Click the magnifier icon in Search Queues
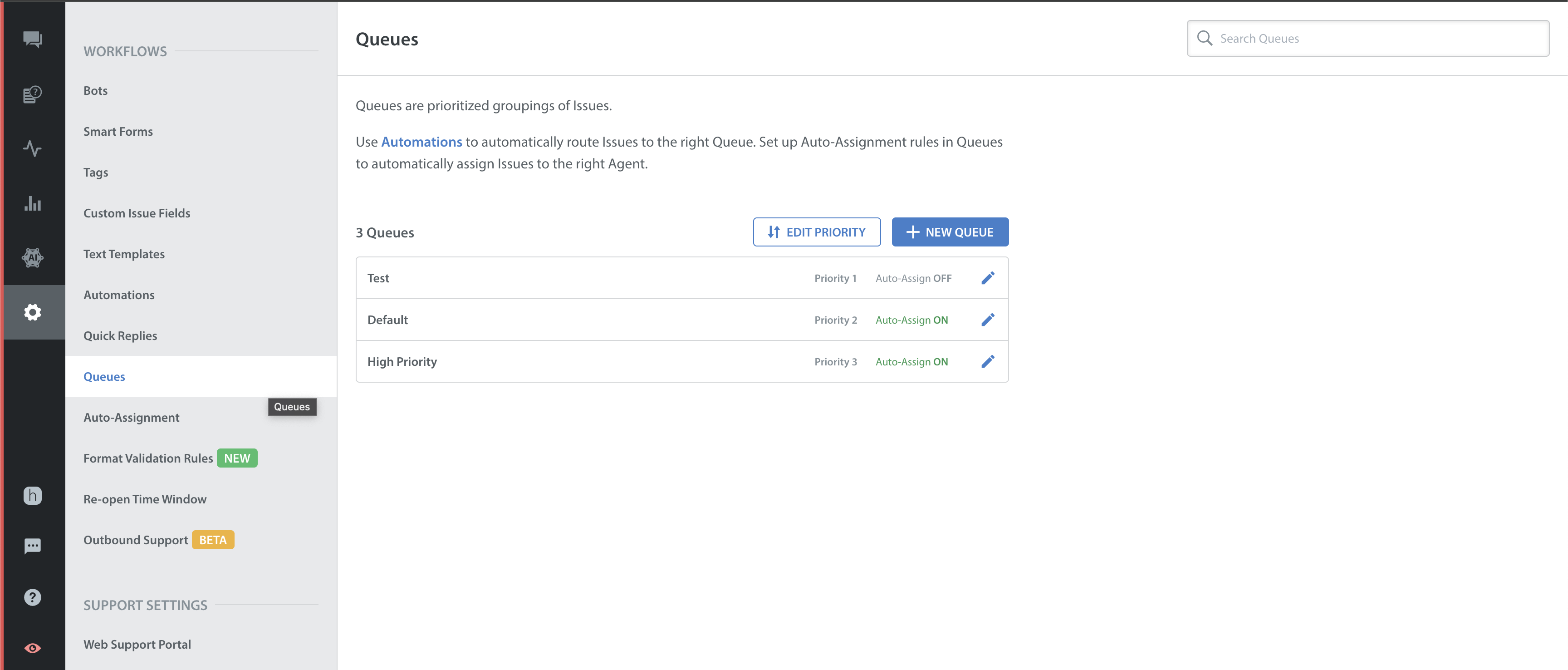Image resolution: width=1568 pixels, height=670 pixels. [1204, 39]
